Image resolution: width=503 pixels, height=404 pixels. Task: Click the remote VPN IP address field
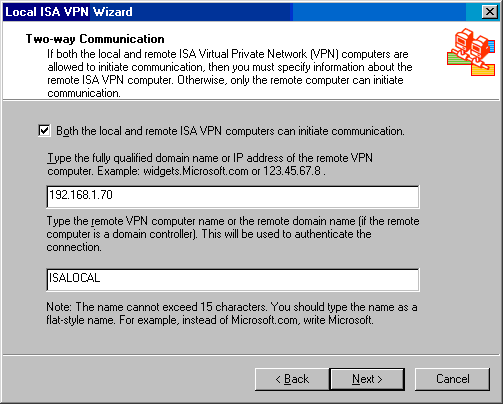coord(233,197)
